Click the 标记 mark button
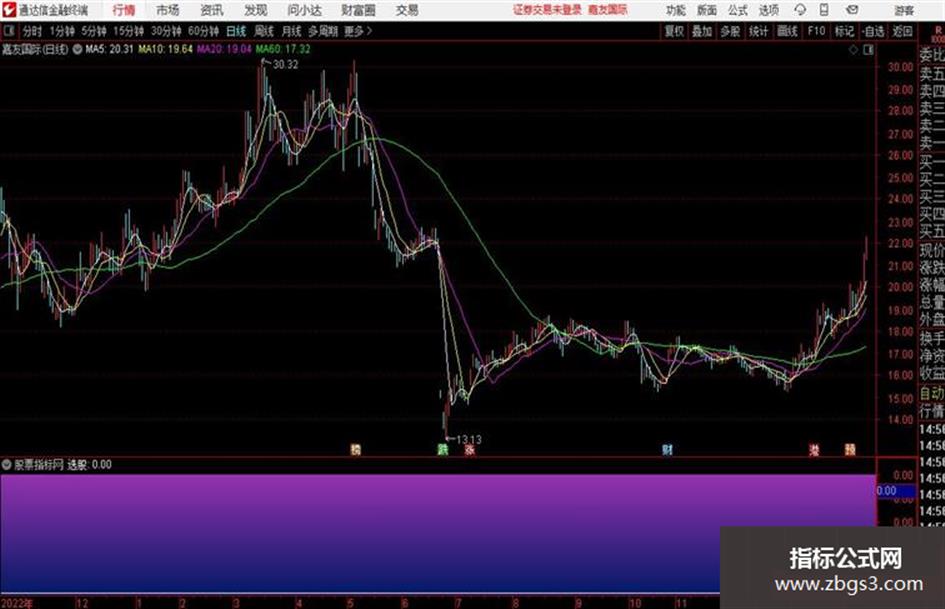The height and width of the screenshot is (609, 945). point(844,31)
